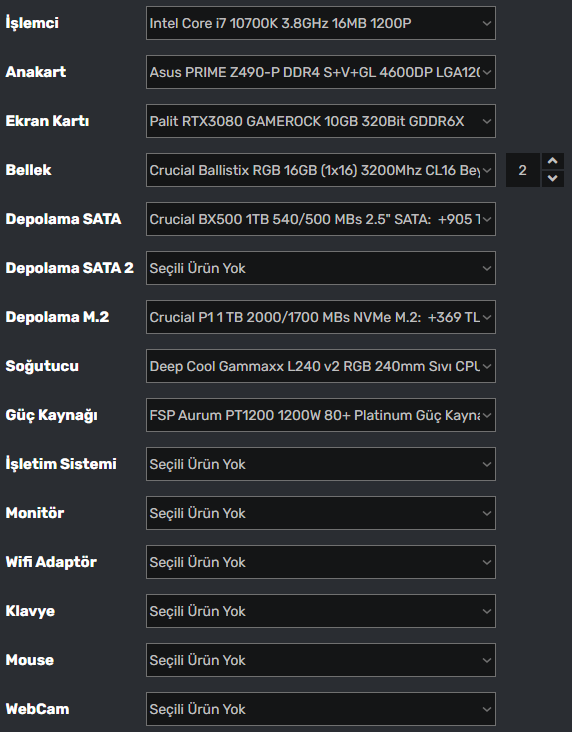The image size is (572, 732).
Task: Open the Ekran Kartı graphics card dropdown
Action: point(321,121)
